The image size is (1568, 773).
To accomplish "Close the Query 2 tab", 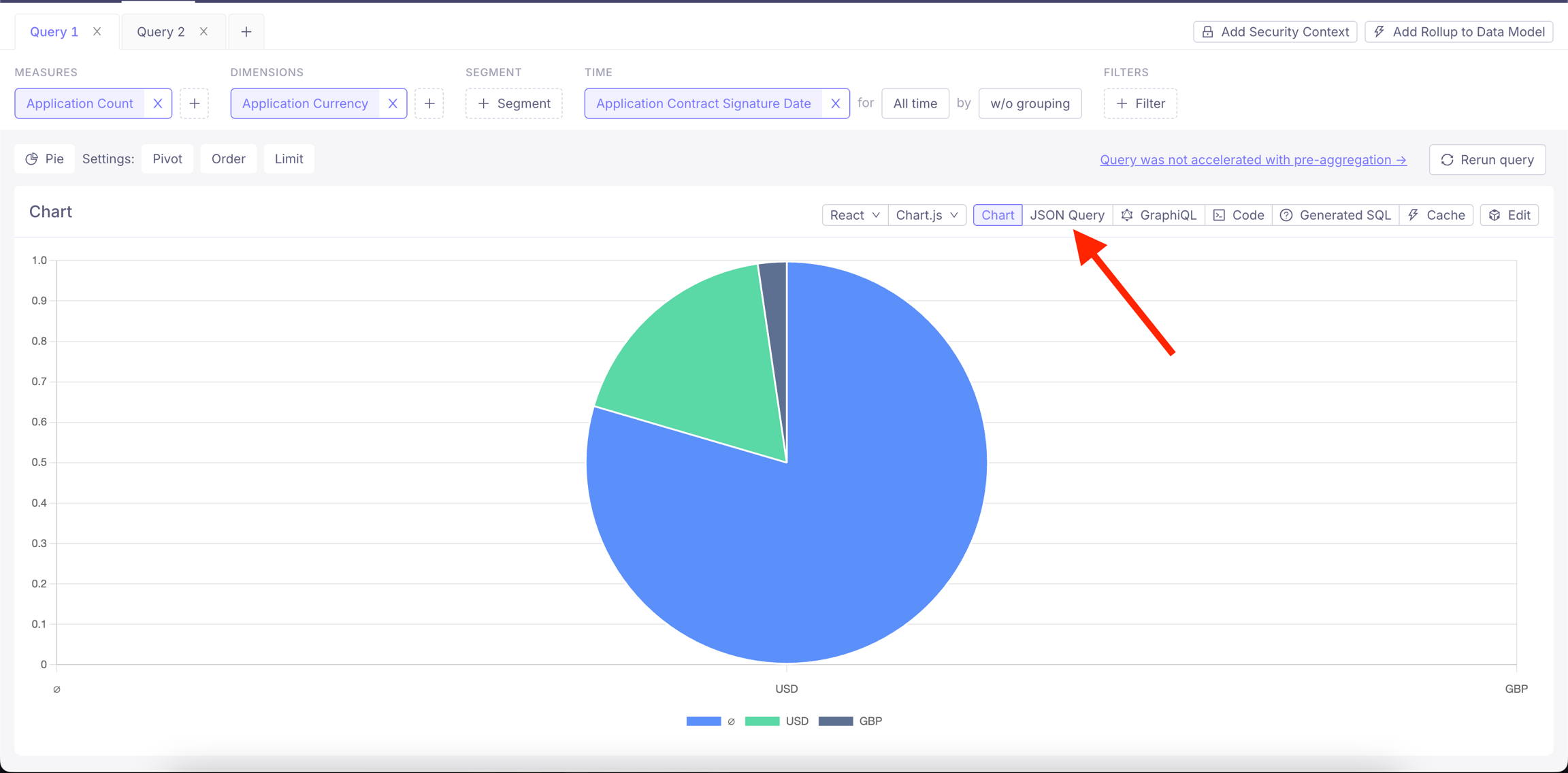I will pyautogui.click(x=203, y=32).
